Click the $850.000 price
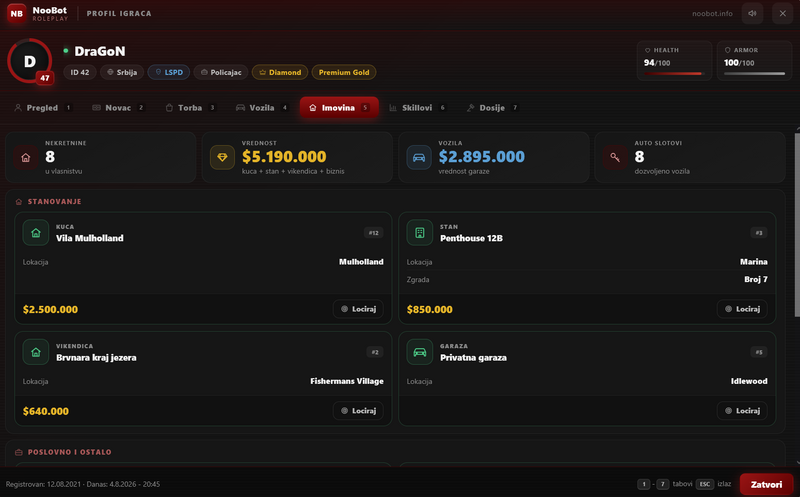The width and height of the screenshot is (800, 497). click(x=430, y=309)
